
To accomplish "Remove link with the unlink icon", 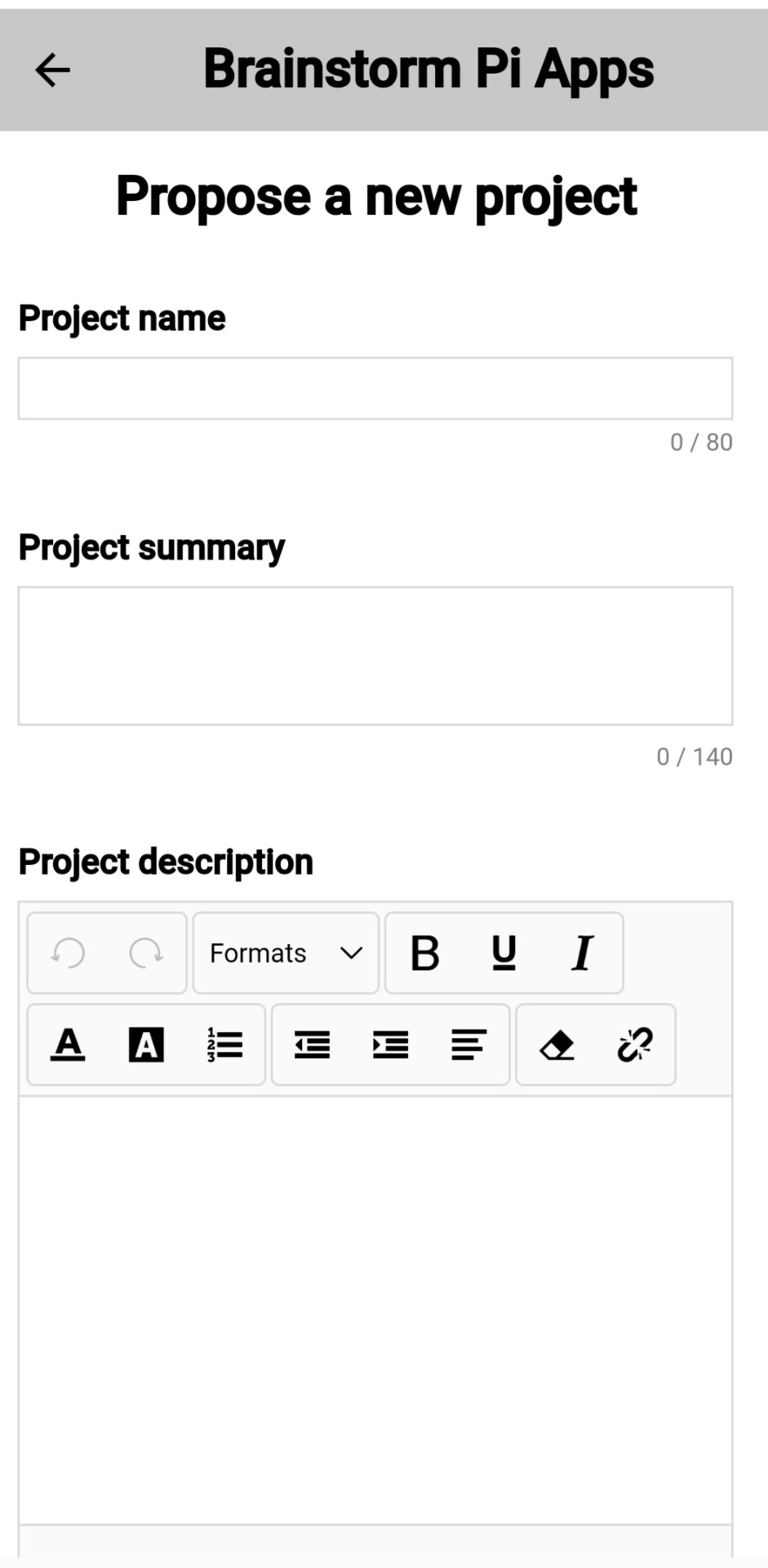I will pyautogui.click(x=635, y=1045).
